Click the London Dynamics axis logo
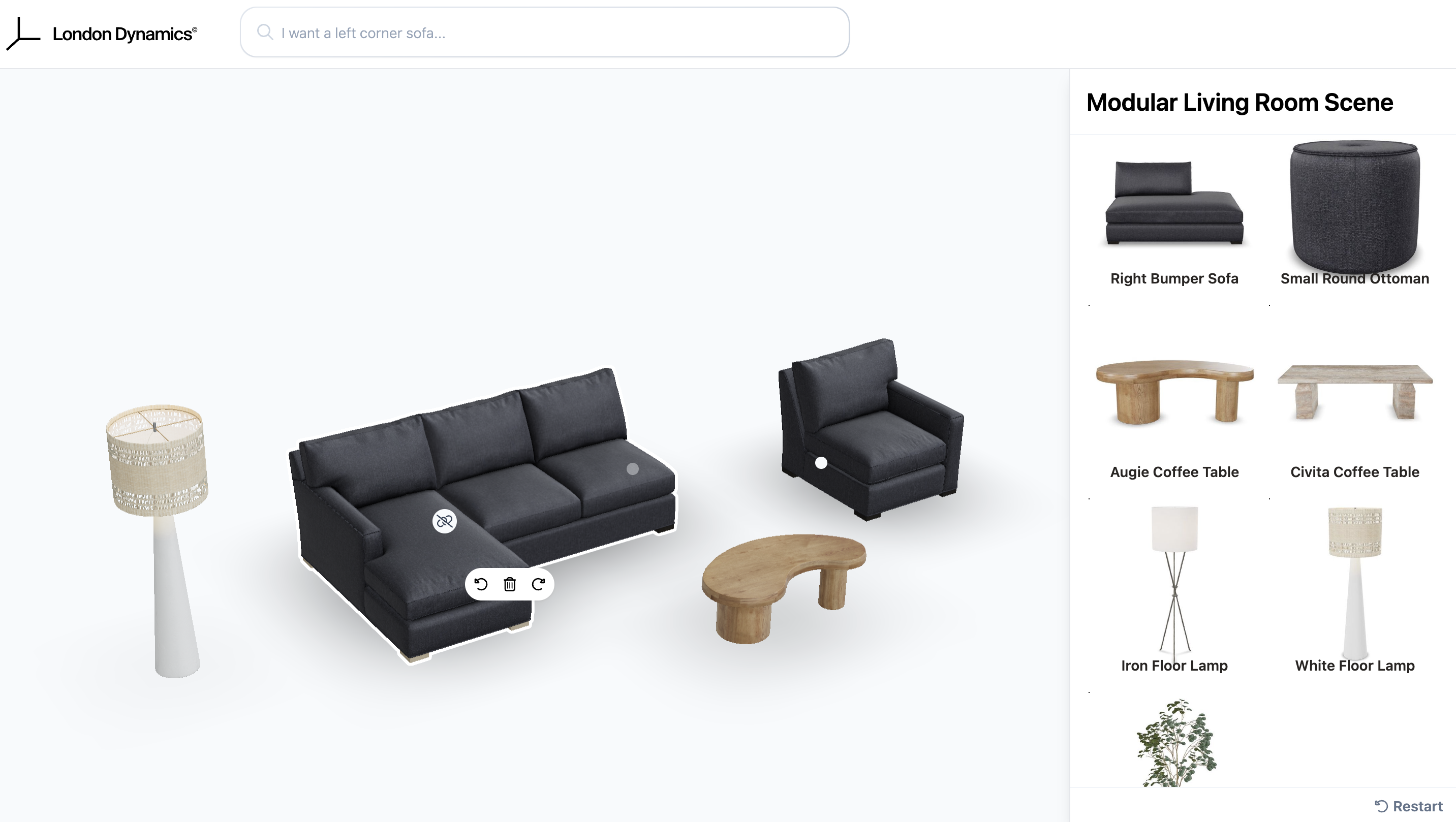Screen dimensions: 1456x822 [23, 34]
